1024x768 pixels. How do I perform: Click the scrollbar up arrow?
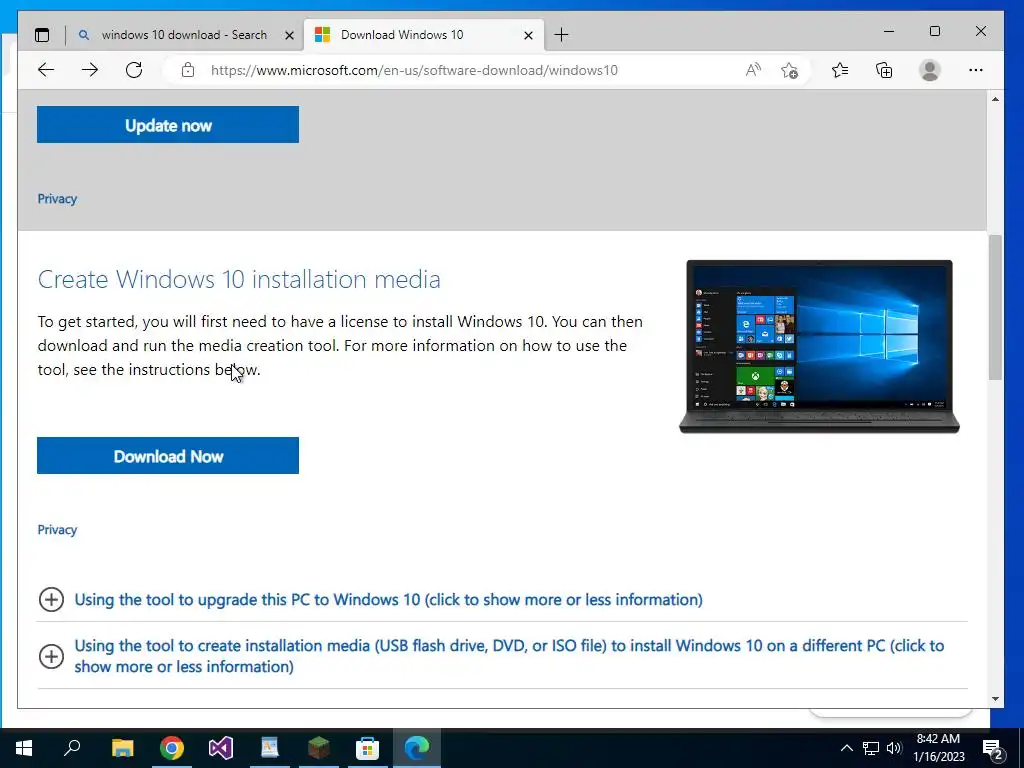pos(995,99)
